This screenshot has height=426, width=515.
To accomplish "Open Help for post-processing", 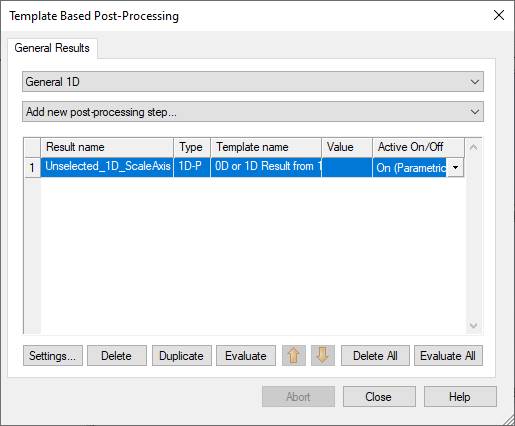I will [460, 397].
